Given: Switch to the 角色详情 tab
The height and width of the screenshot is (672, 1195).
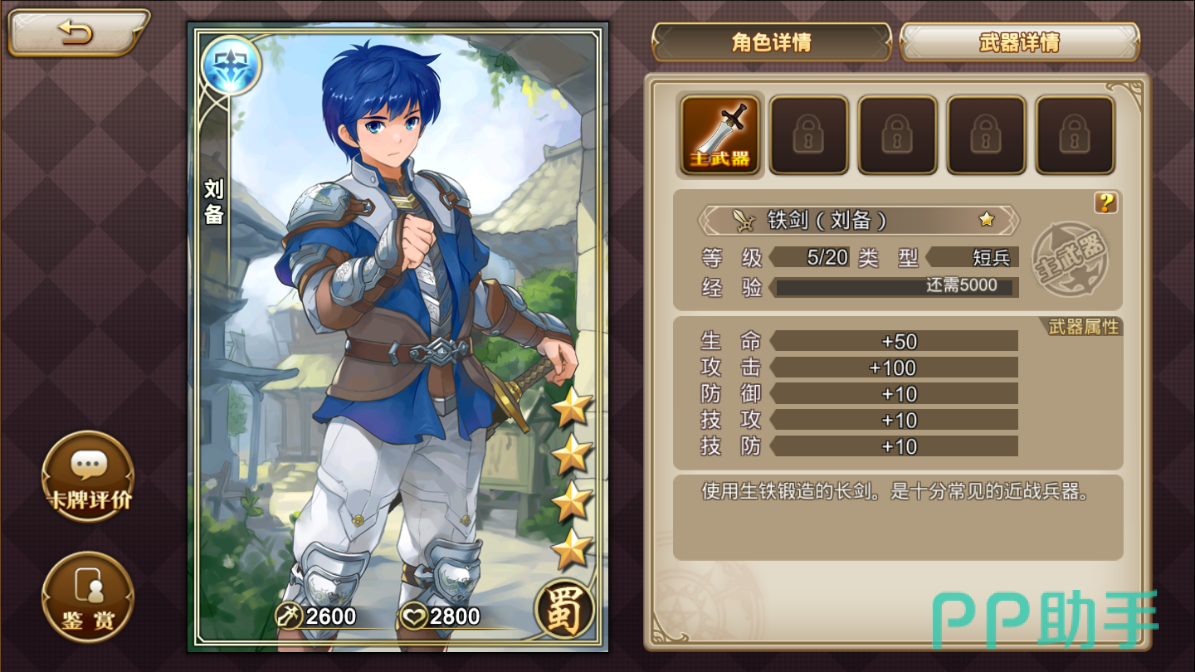Looking at the screenshot, I should [x=771, y=42].
